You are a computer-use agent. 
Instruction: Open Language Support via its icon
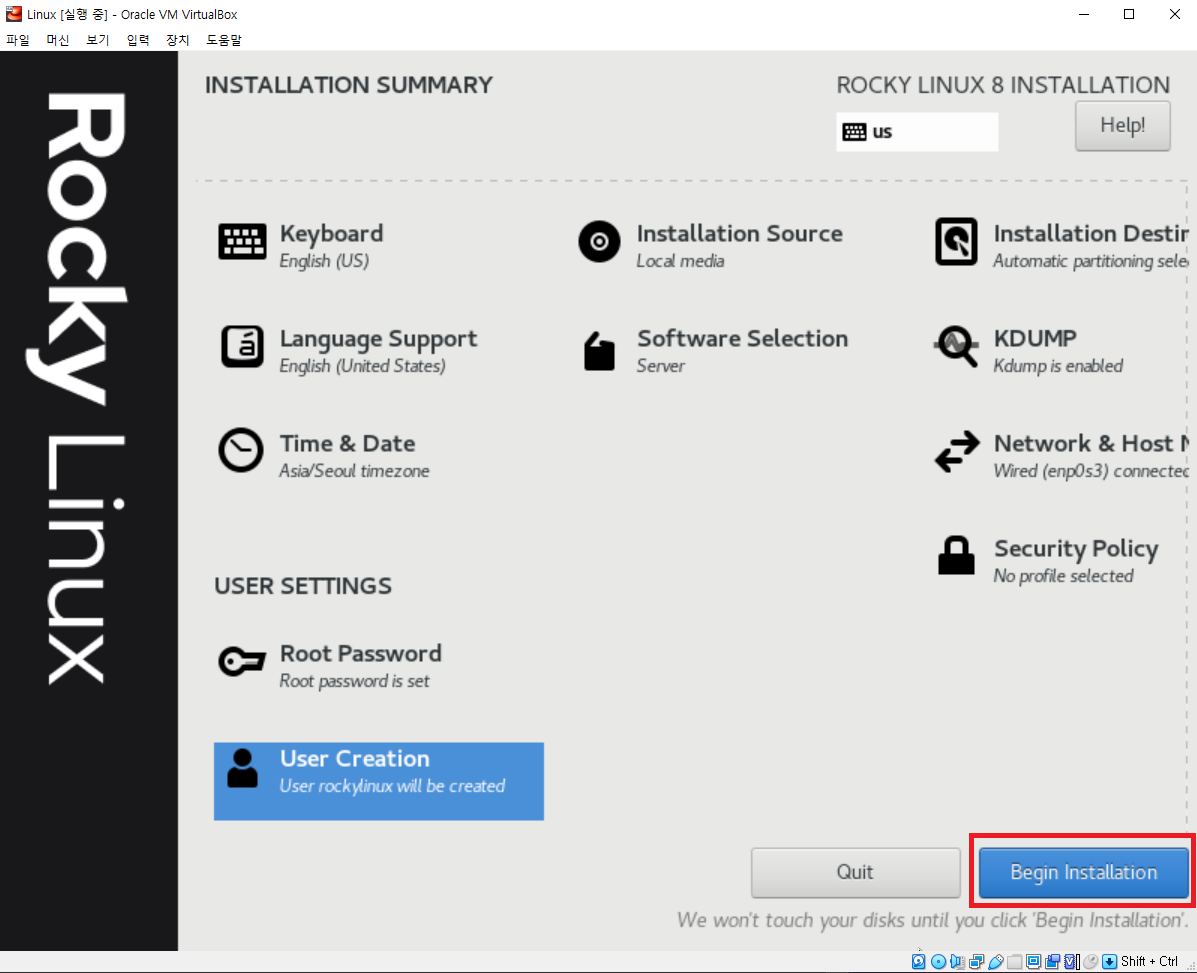pos(242,346)
